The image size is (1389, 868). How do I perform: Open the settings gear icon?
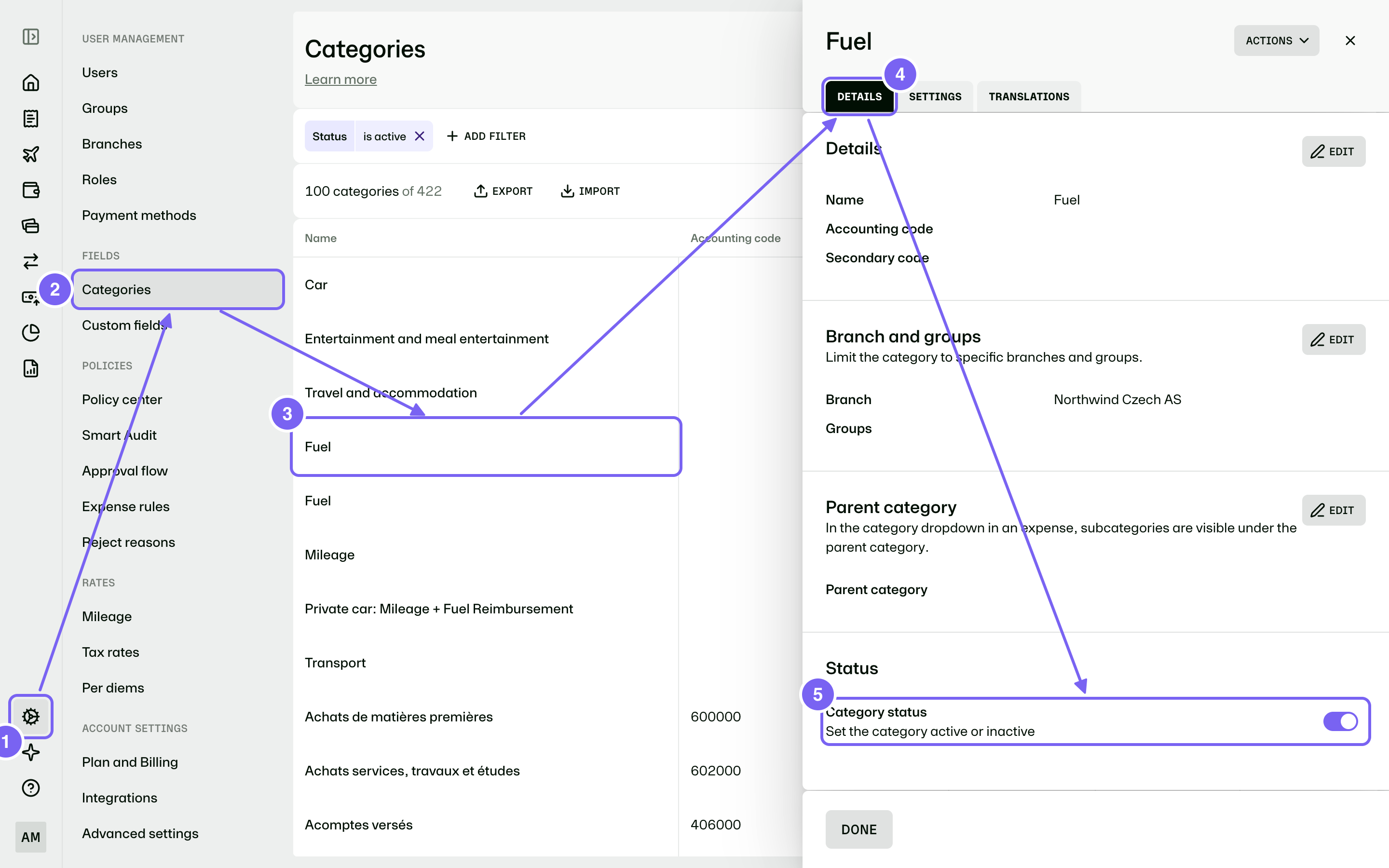30,716
